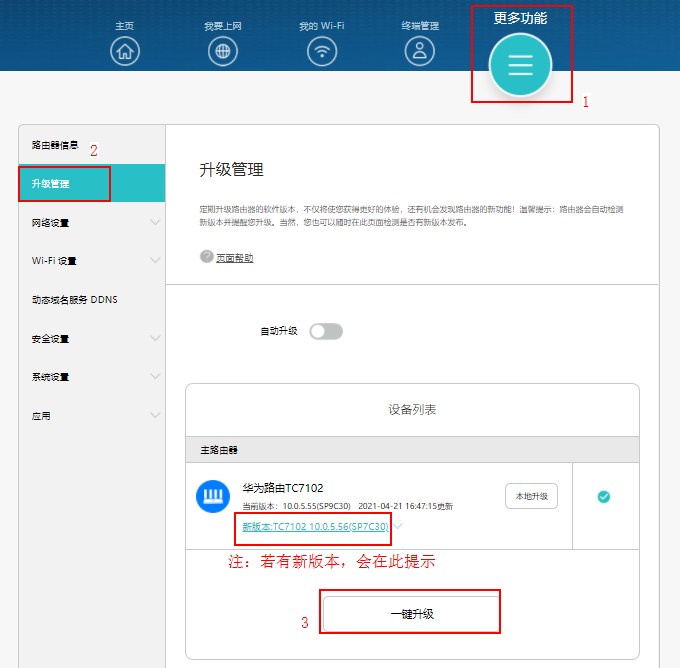Select 路由器信息 in the sidebar
This screenshot has height=668, width=680.
point(56,145)
